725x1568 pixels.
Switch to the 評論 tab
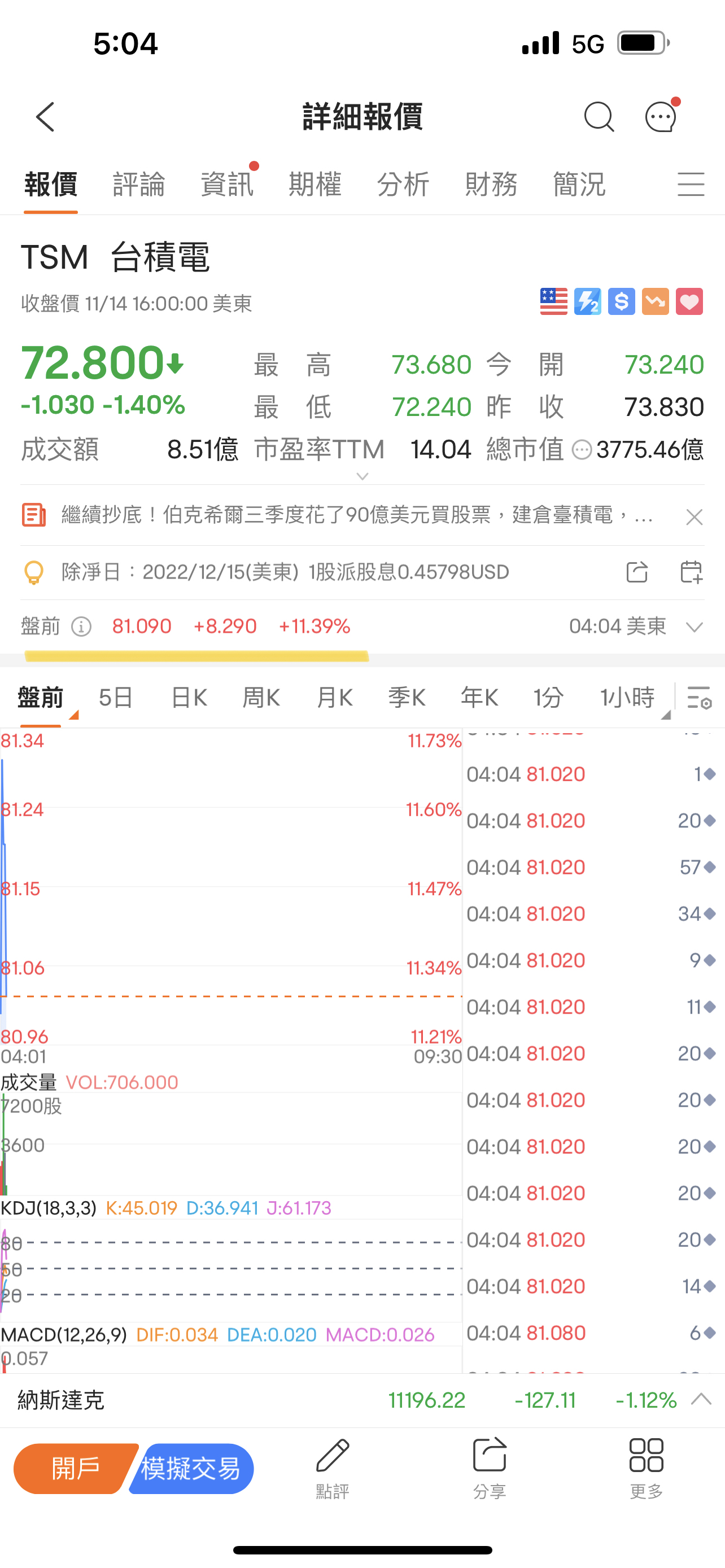139,185
